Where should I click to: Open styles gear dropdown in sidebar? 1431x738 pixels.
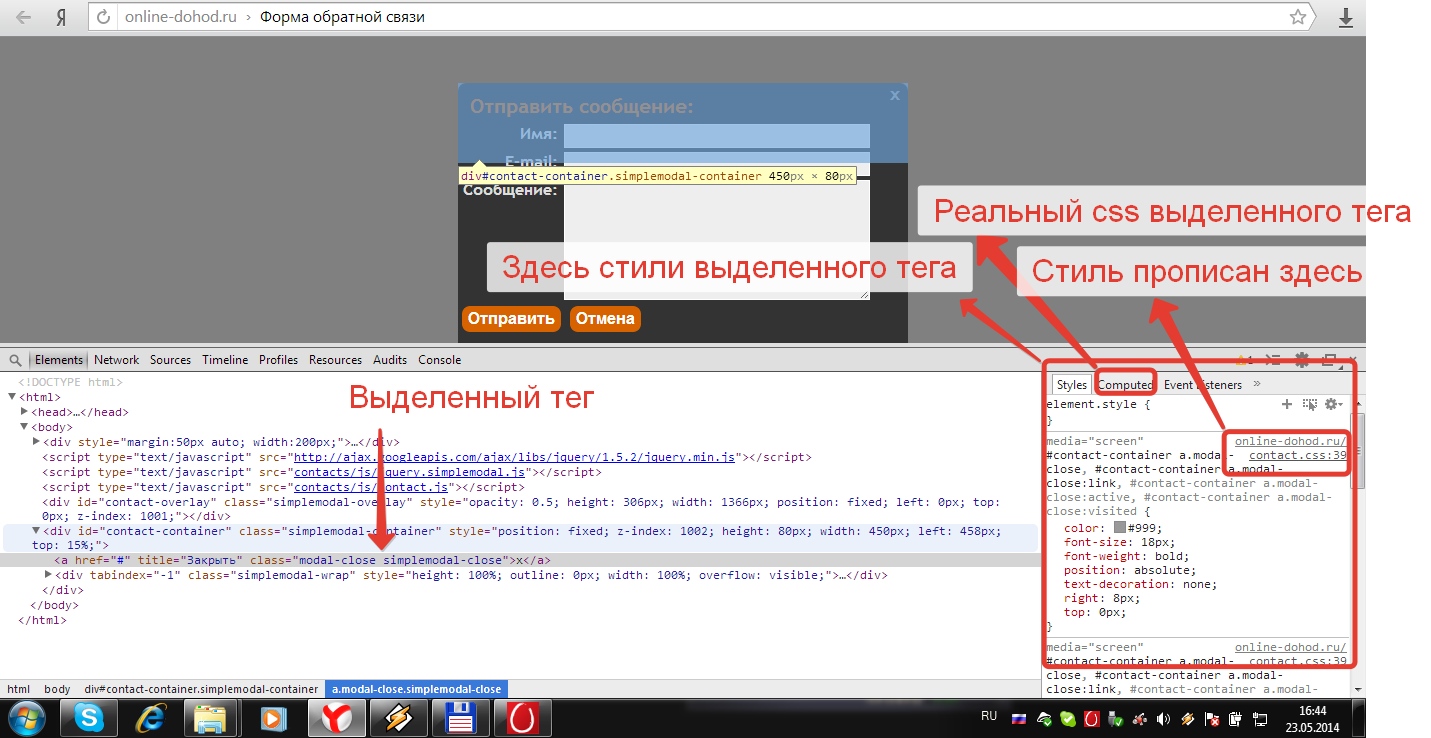[x=1333, y=404]
